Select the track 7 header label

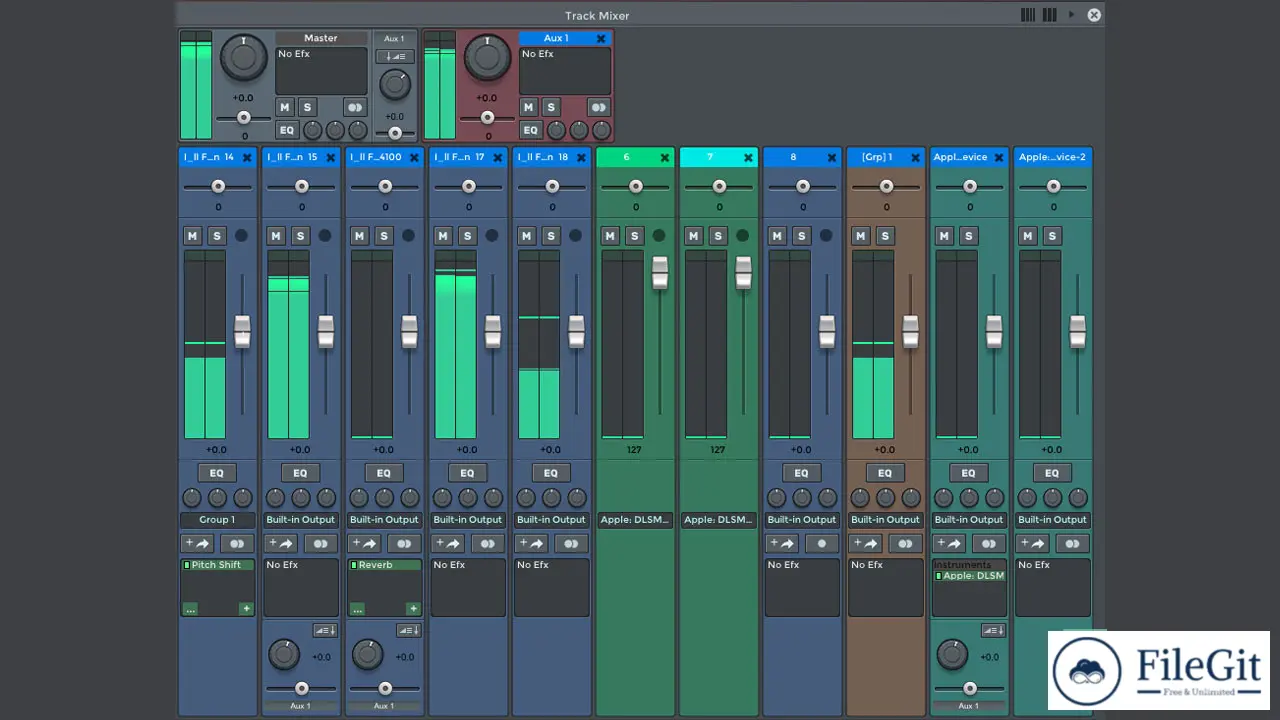click(x=710, y=157)
